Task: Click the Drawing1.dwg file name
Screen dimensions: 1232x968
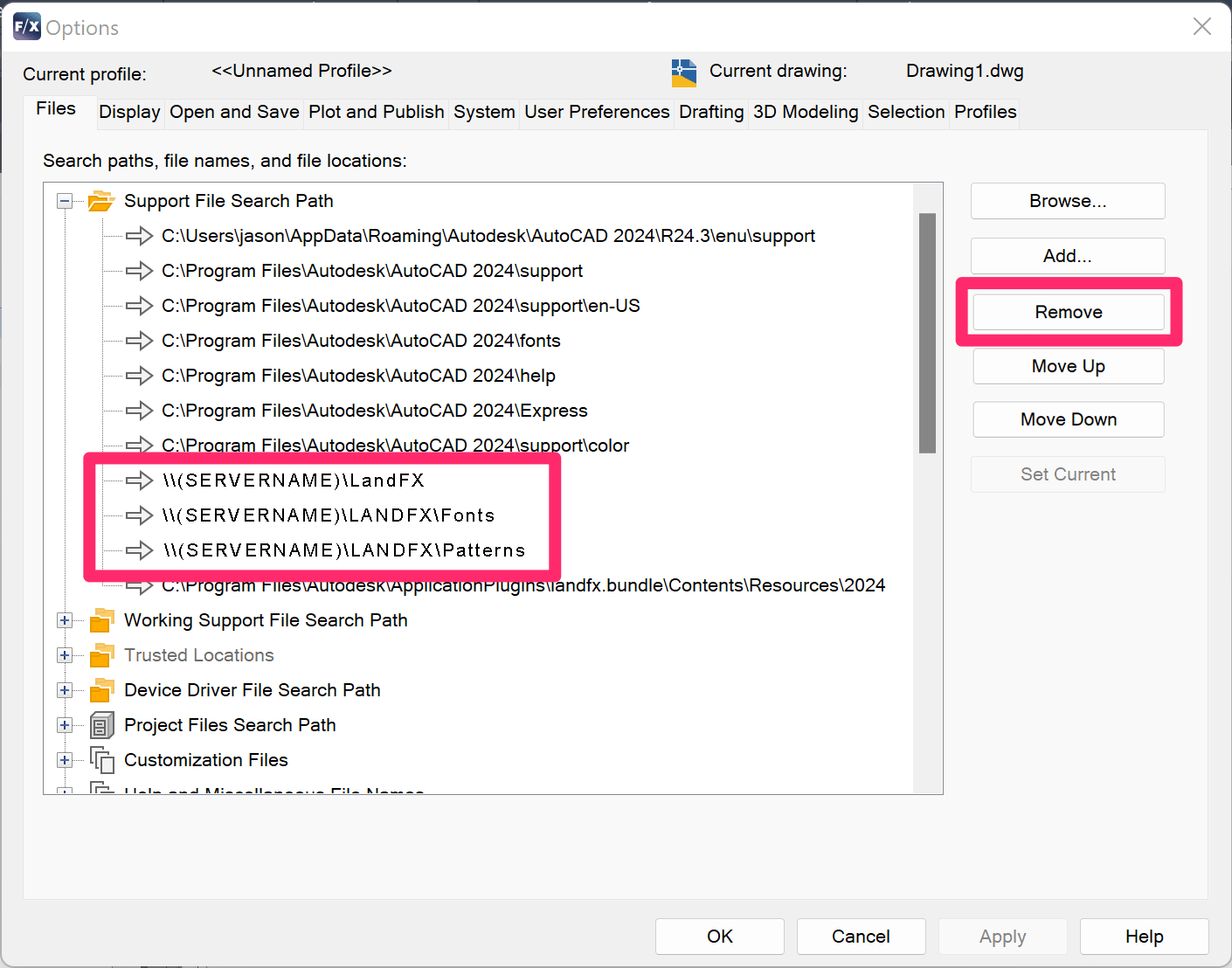Action: pos(965,71)
